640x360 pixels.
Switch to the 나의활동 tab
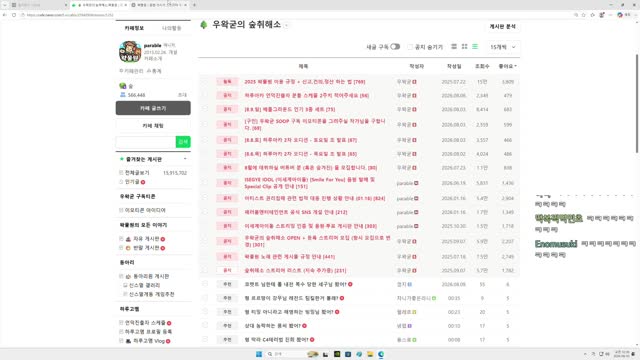[171, 28]
